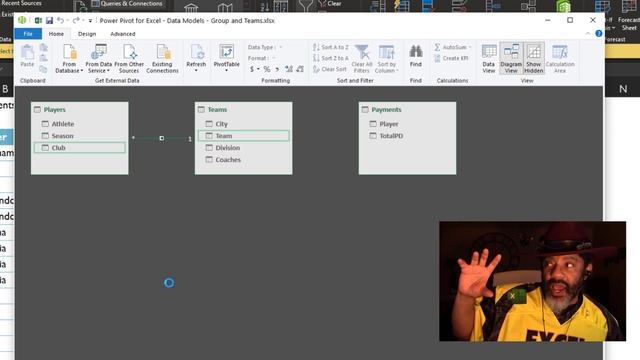
Task: Click decrease decimal places icon
Action: coord(300,69)
